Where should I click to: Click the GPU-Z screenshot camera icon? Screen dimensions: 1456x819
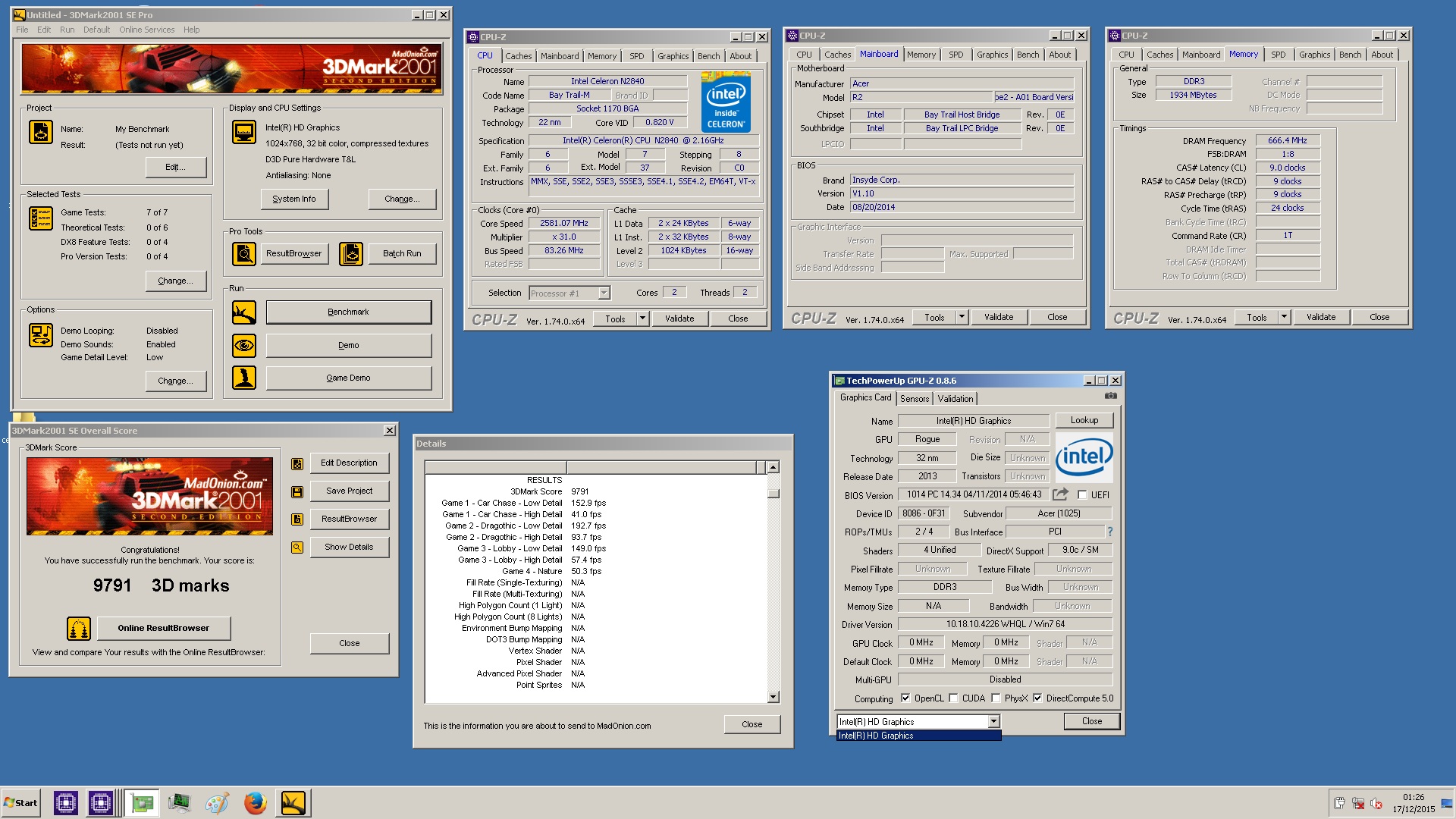[1111, 396]
